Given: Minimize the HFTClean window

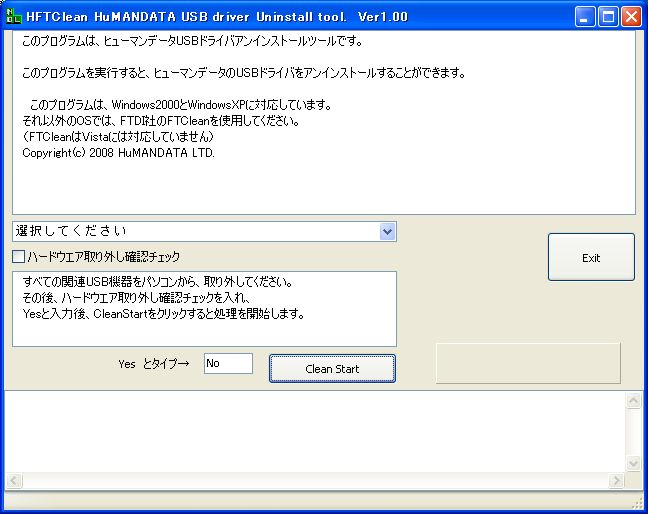Looking at the screenshot, I should point(585,16).
